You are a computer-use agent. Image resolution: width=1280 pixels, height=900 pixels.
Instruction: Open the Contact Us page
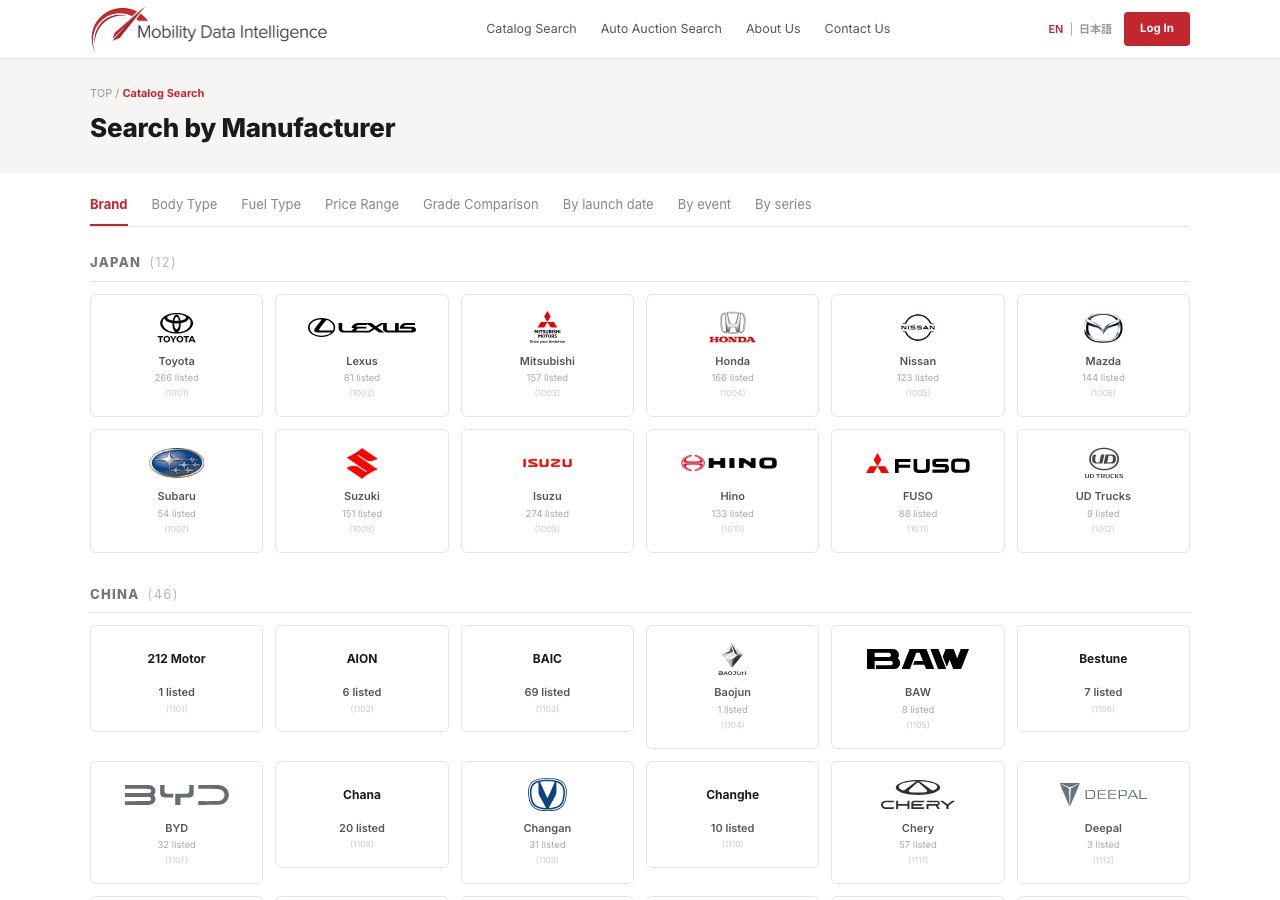coord(857,29)
